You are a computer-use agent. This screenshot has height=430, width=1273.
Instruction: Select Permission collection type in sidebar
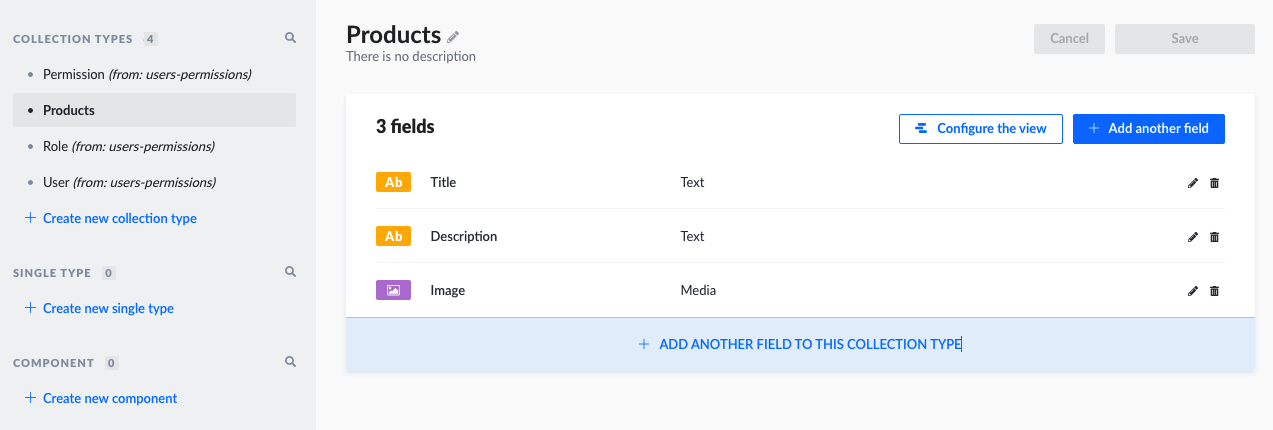pyautogui.click(x=146, y=74)
